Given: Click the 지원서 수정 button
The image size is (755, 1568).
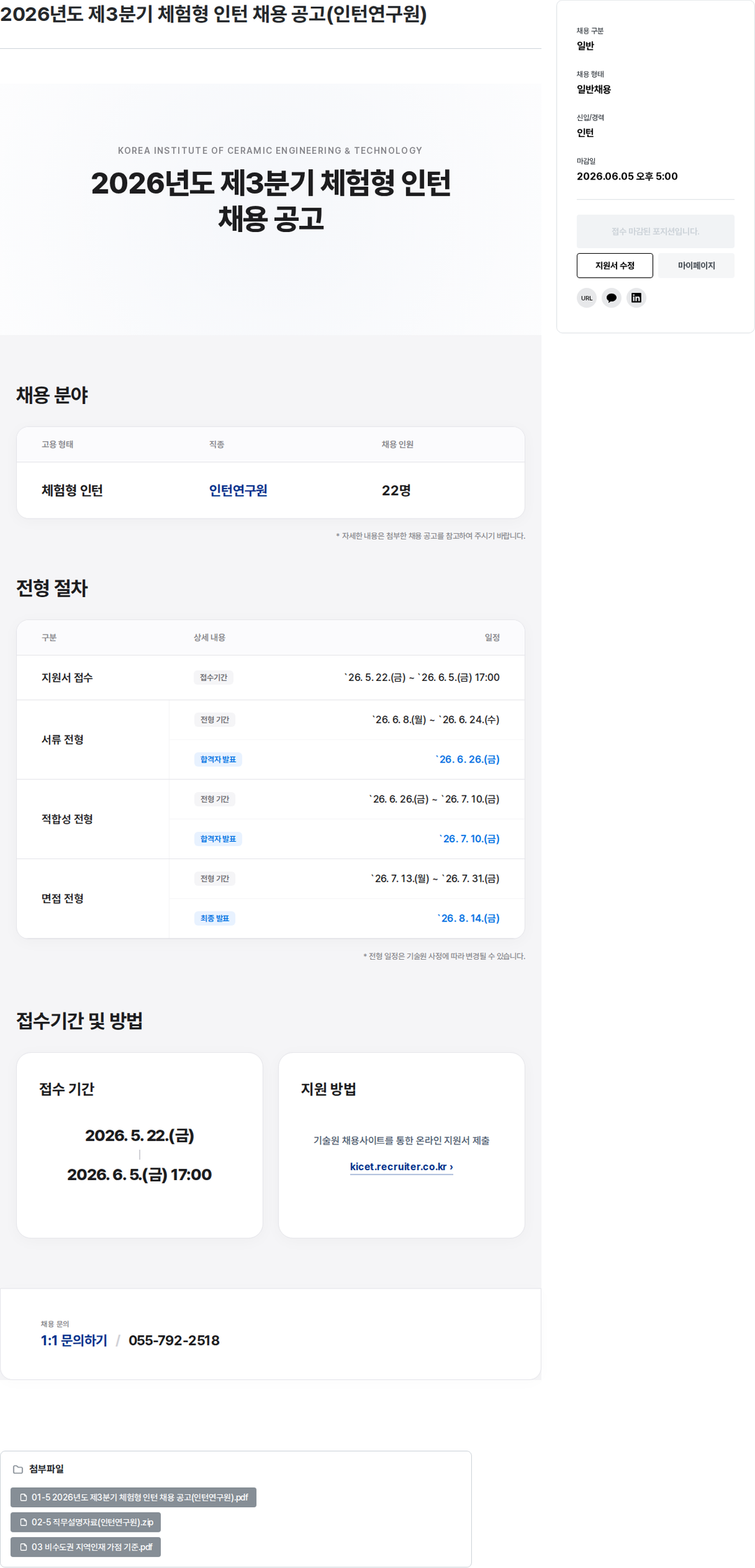Looking at the screenshot, I should [614, 266].
